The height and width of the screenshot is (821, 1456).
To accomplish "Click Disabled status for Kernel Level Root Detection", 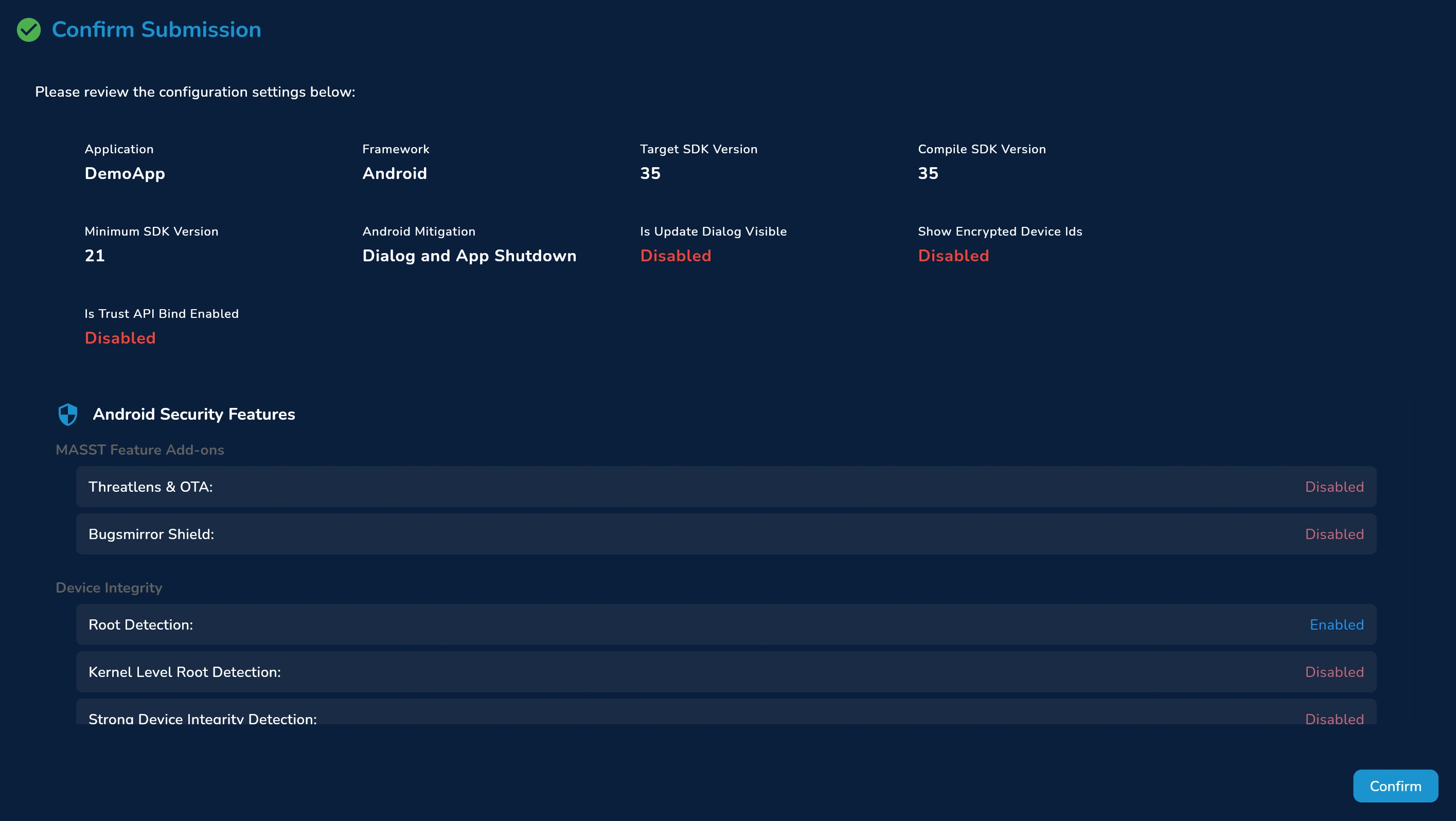I will coord(1334,672).
